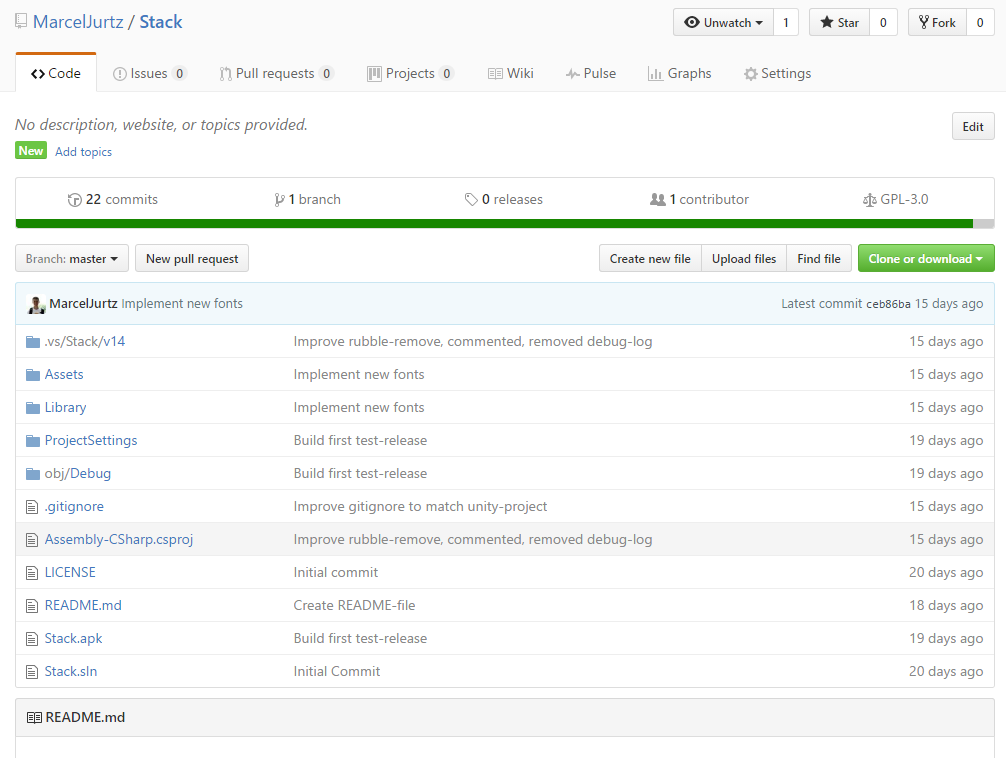Open the Pull requests tab

[277, 73]
